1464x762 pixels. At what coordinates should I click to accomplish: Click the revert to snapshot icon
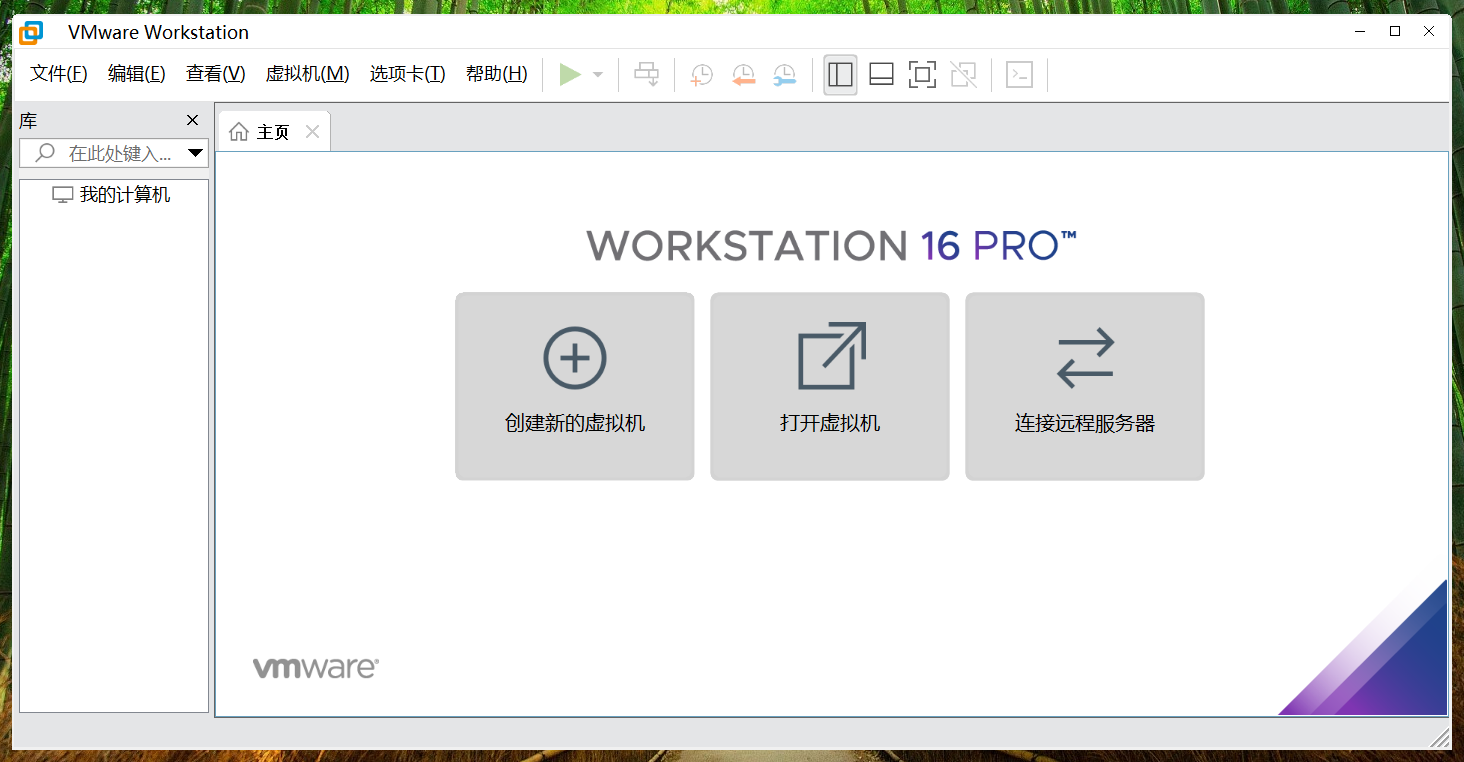click(x=743, y=74)
